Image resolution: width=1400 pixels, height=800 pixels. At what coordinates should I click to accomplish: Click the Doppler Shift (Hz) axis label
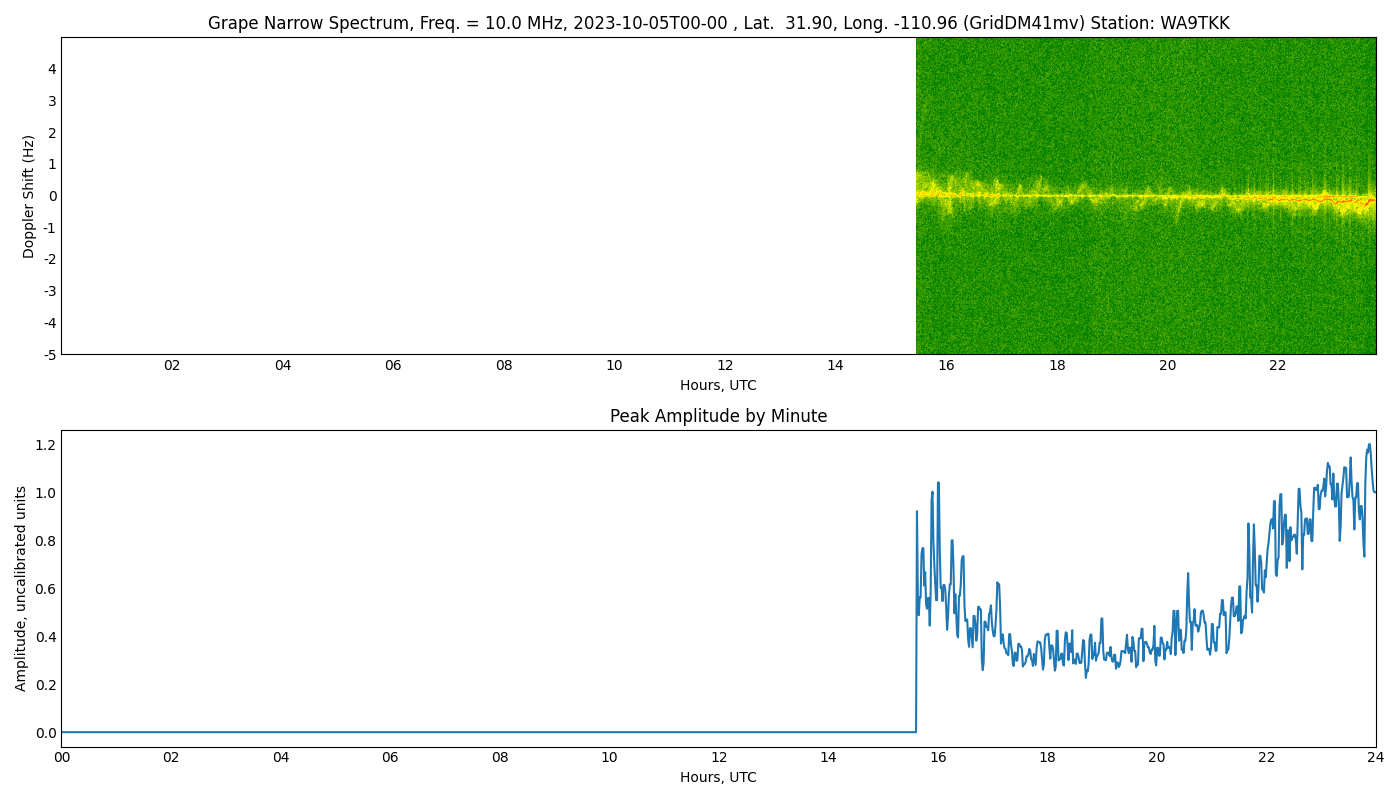29,196
